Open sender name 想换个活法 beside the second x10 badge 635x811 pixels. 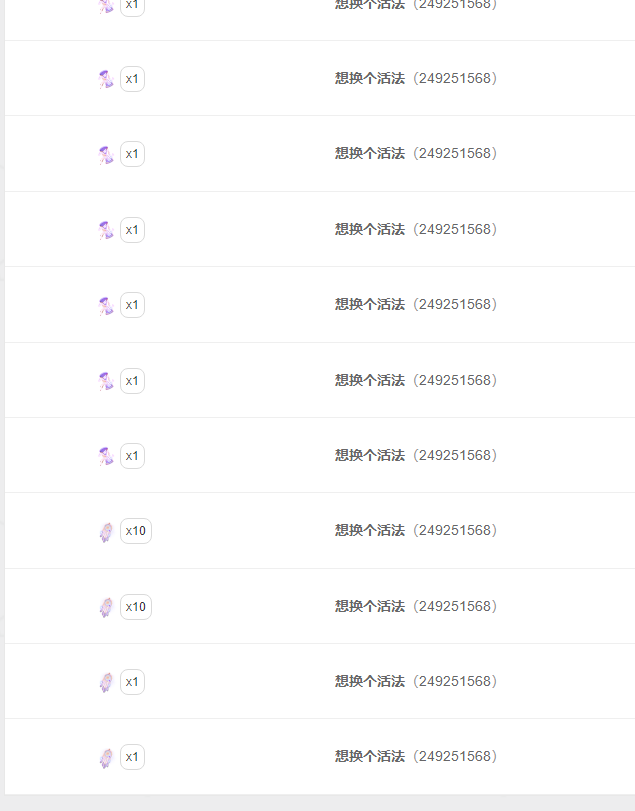[x=370, y=606]
